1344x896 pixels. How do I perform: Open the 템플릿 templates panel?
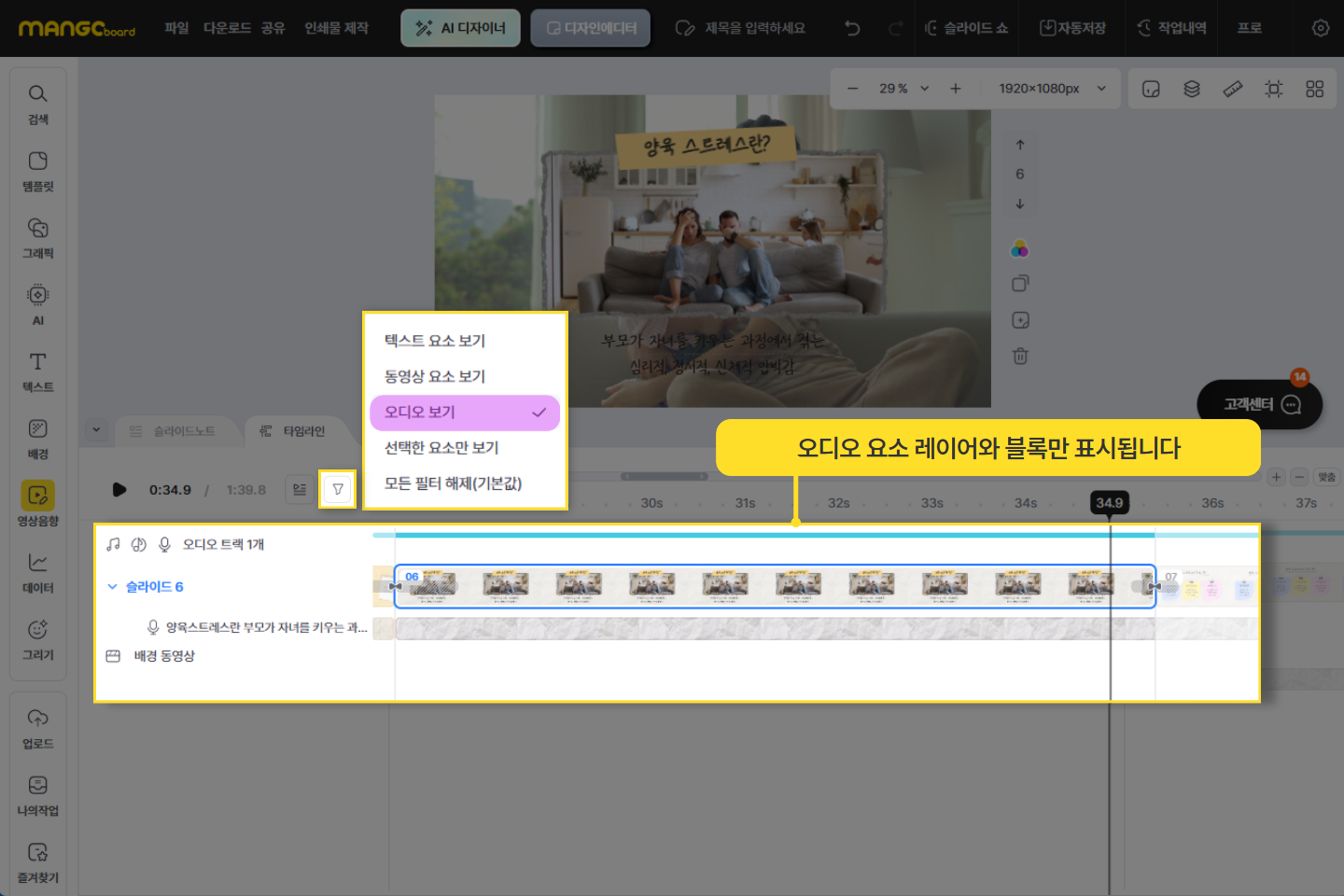[x=37, y=171]
